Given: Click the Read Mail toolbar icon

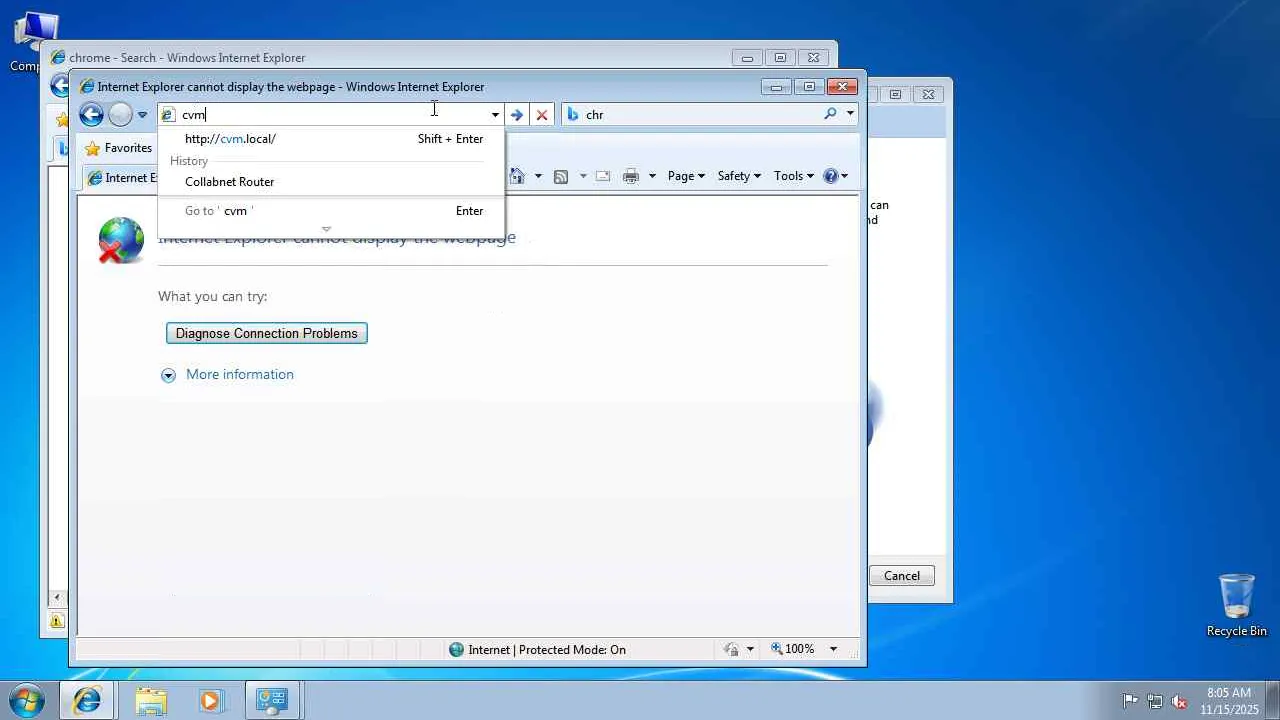Looking at the screenshot, I should 603,176.
